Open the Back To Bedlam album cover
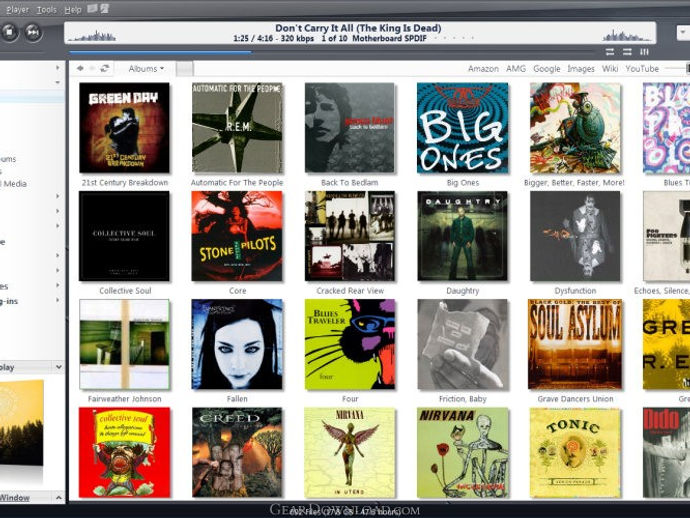Viewport: 690px width, 518px height. point(350,128)
